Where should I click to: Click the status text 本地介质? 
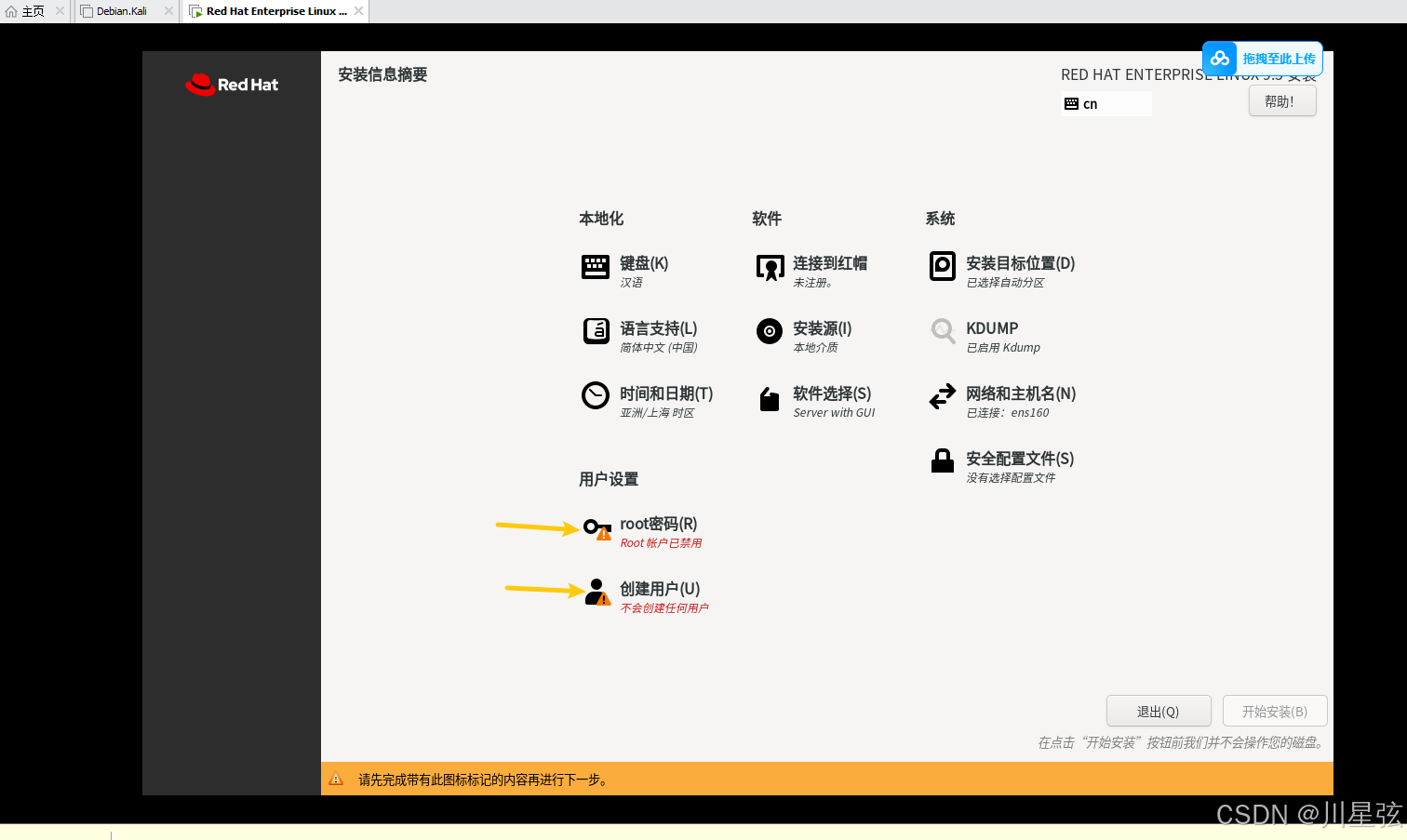(815, 348)
